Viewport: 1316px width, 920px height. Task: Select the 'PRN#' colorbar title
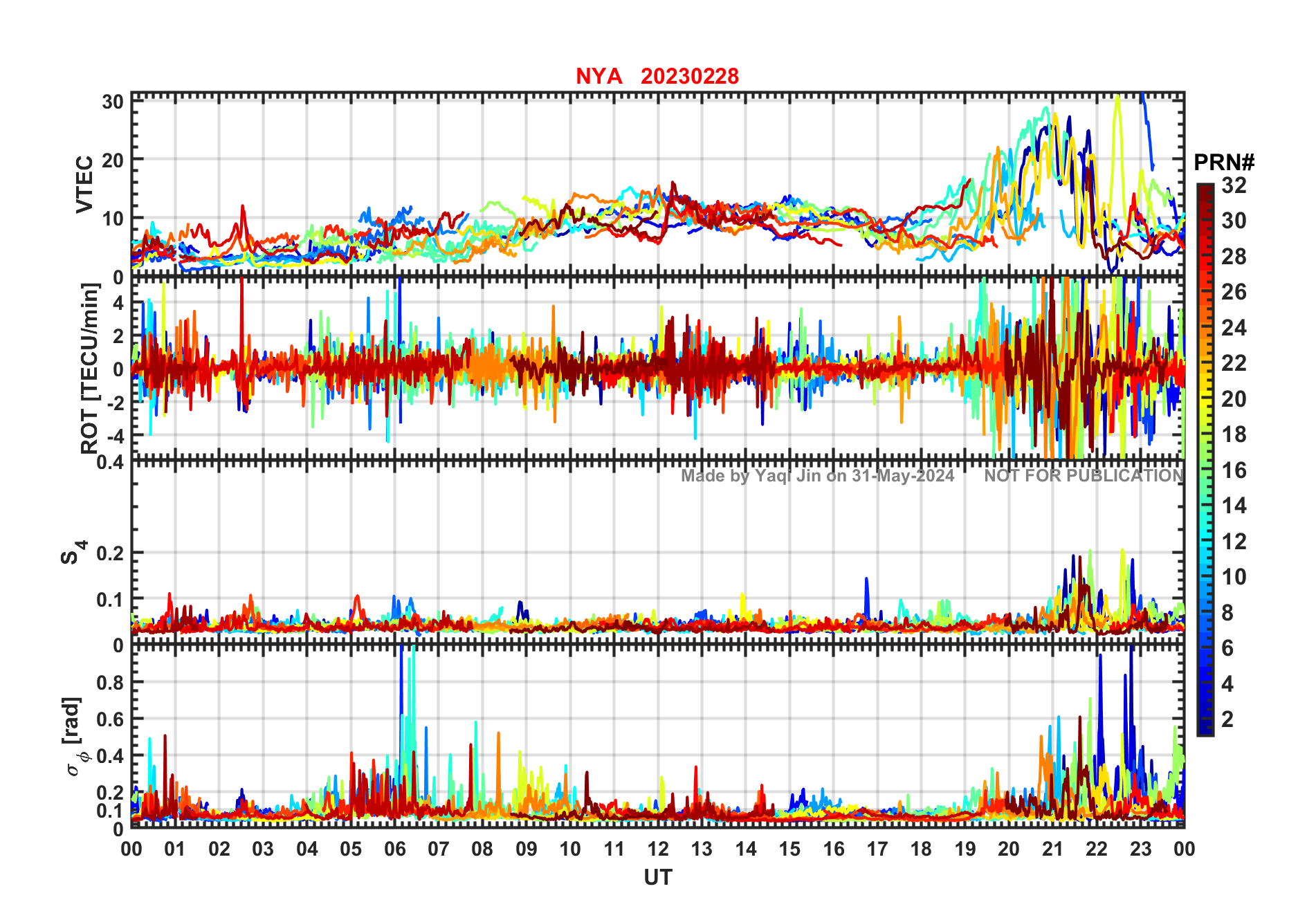(1224, 163)
